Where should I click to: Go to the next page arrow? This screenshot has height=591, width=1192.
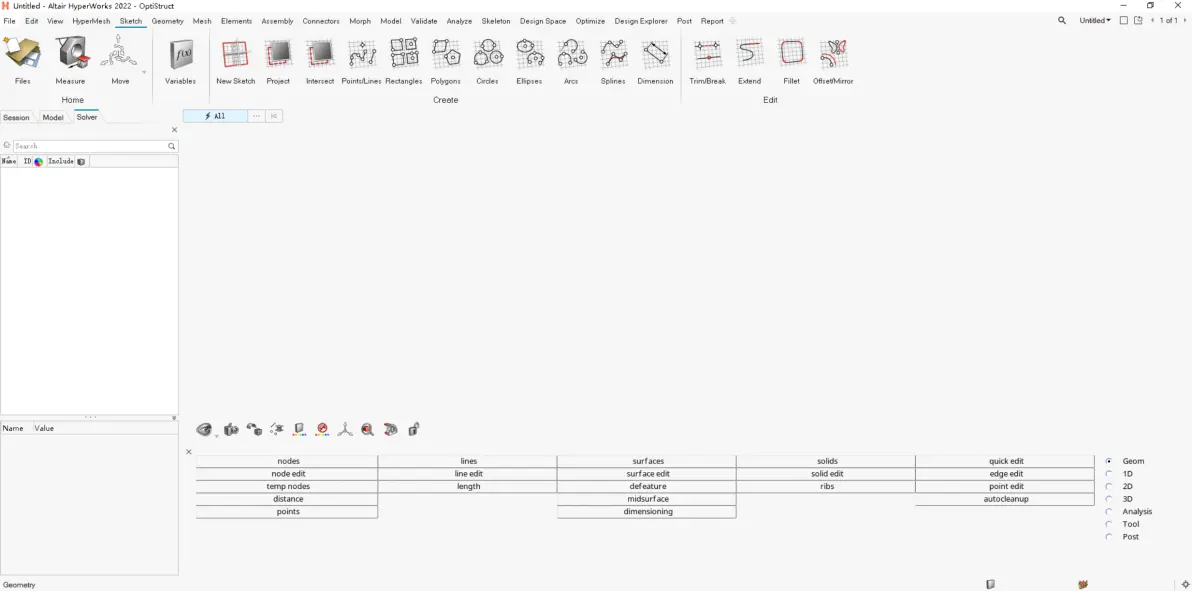coord(1184,21)
